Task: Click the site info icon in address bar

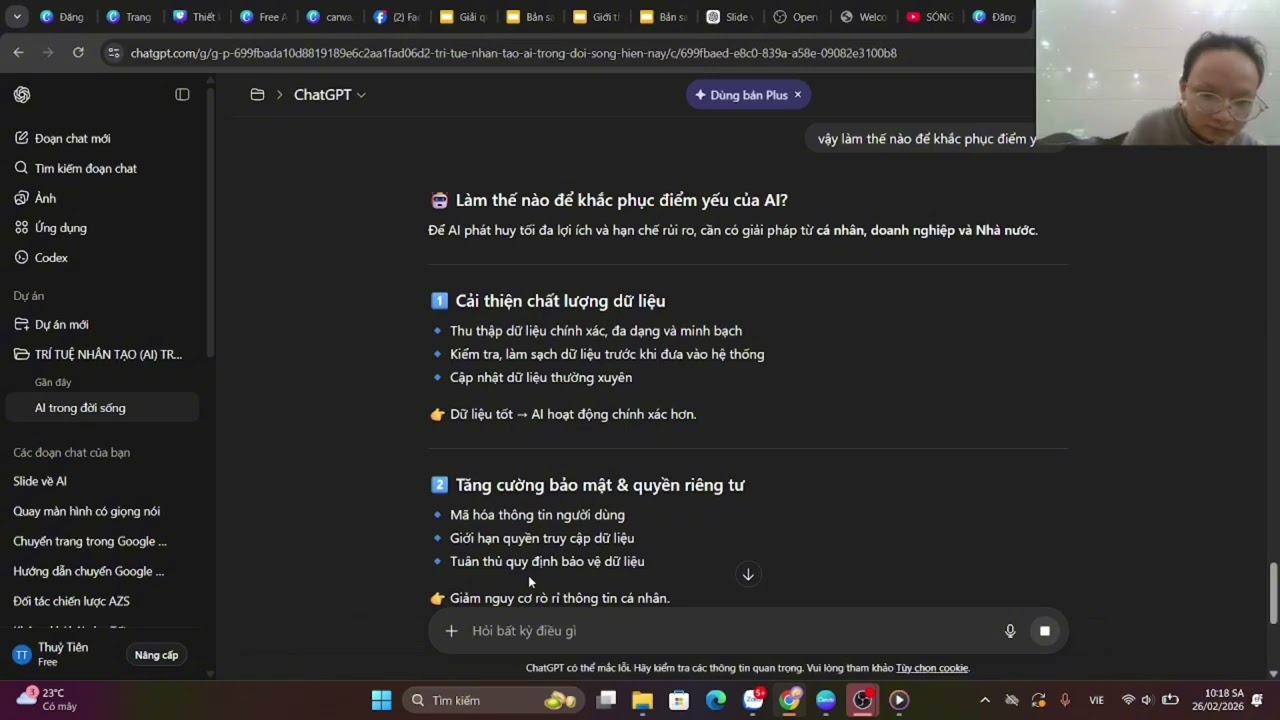Action: (113, 53)
